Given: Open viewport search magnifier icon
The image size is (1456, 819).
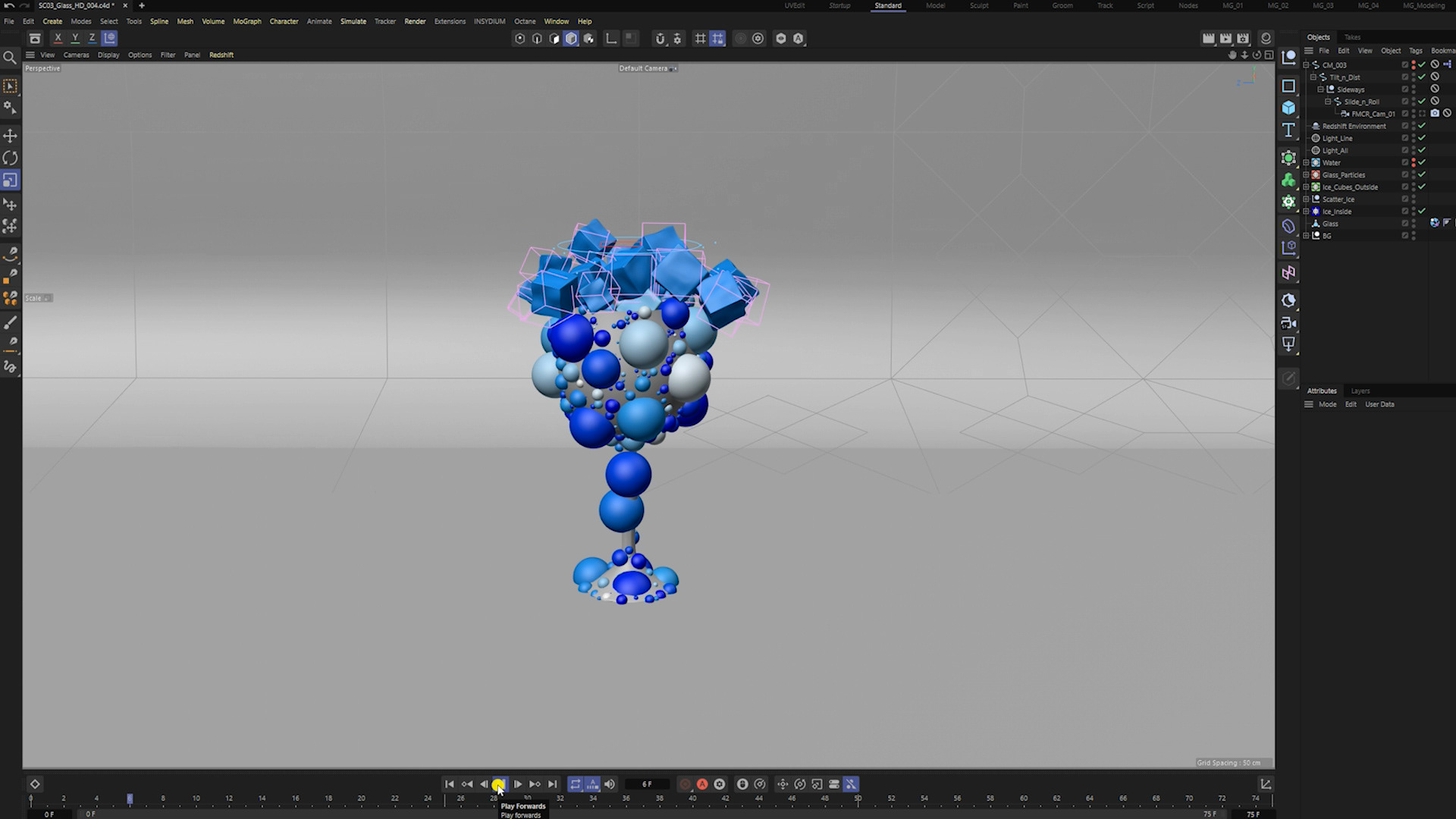Looking at the screenshot, I should pos(10,58).
